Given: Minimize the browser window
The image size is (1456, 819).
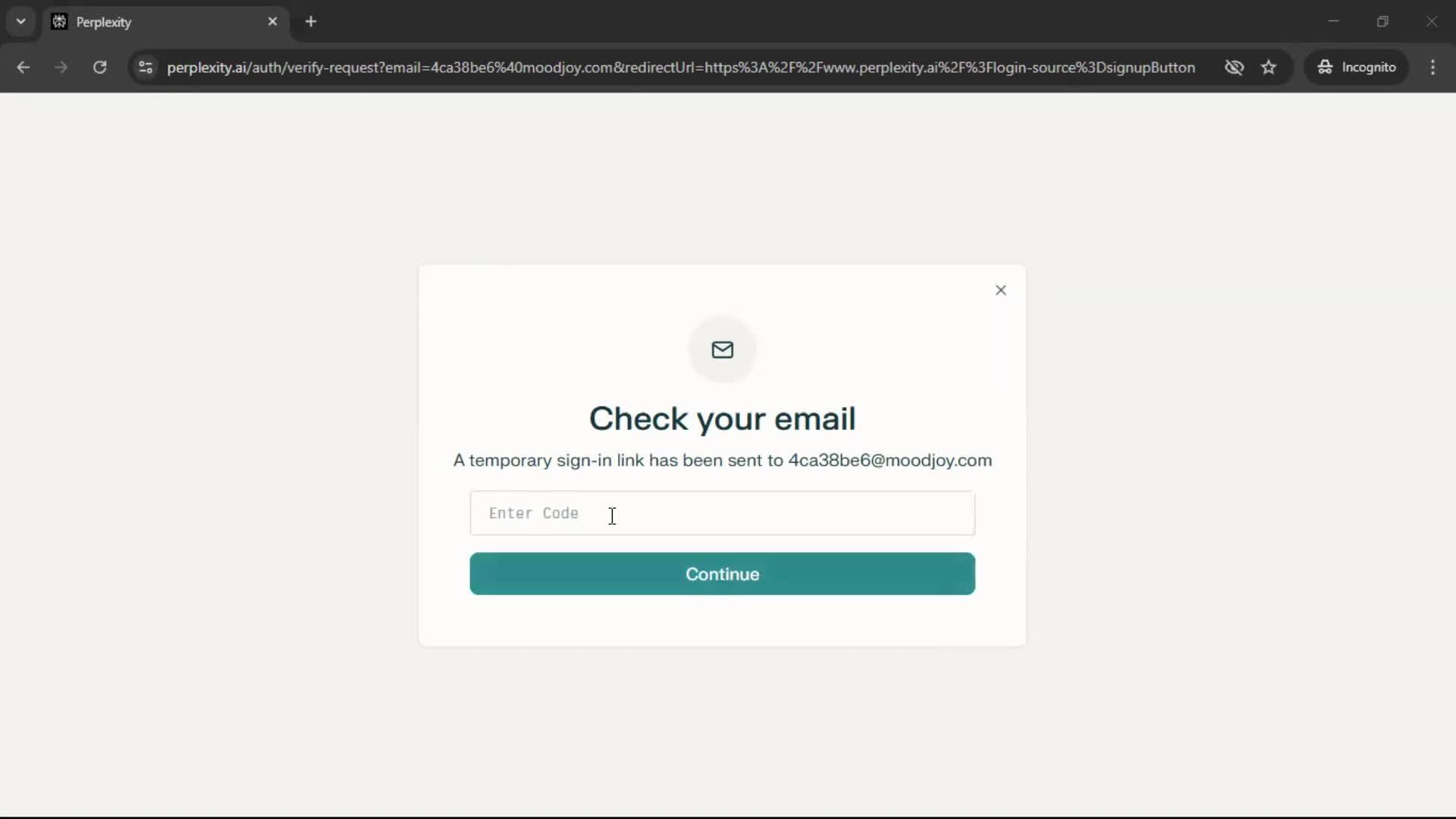Looking at the screenshot, I should pyautogui.click(x=1334, y=21).
